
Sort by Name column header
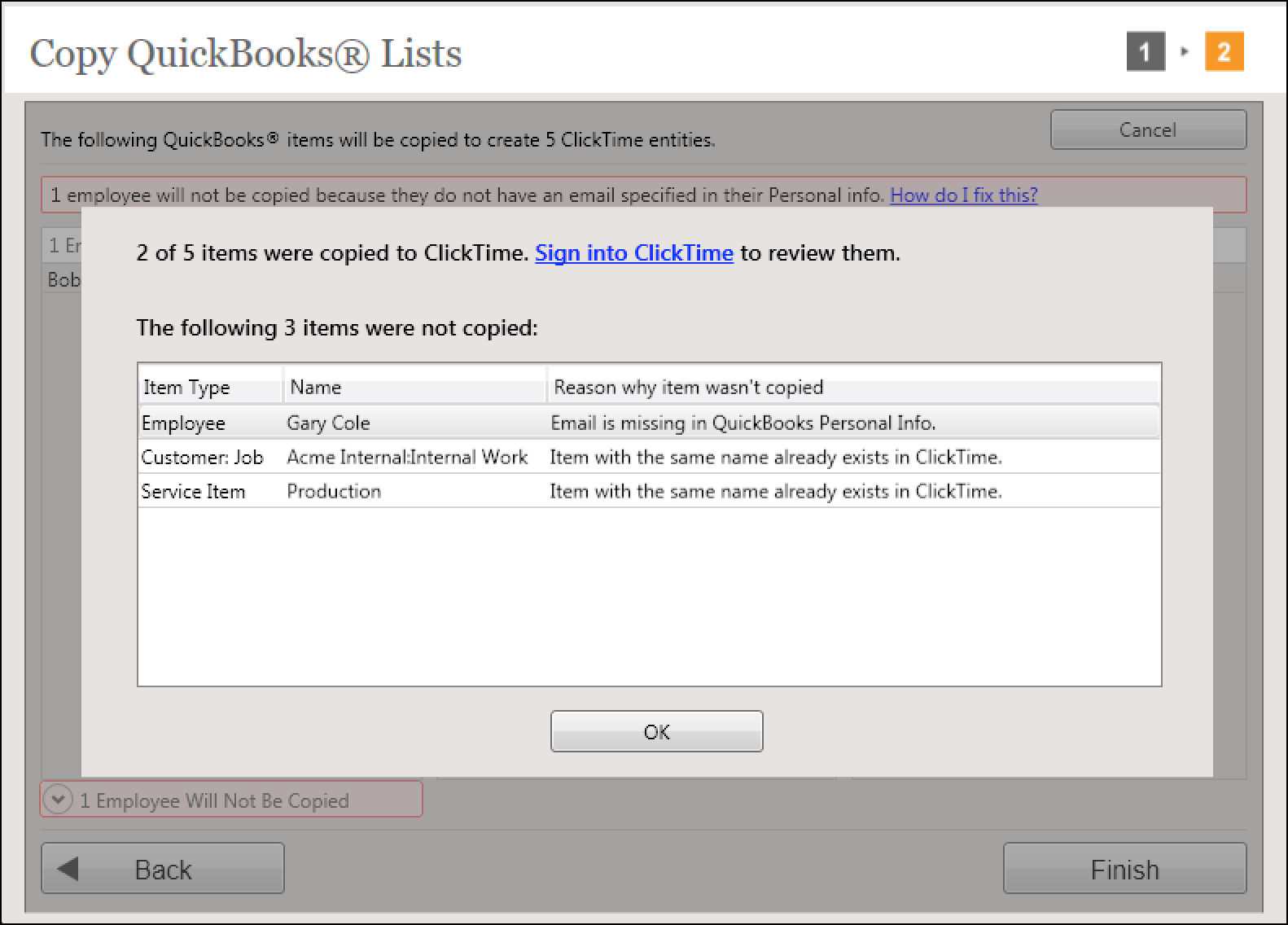[415, 387]
